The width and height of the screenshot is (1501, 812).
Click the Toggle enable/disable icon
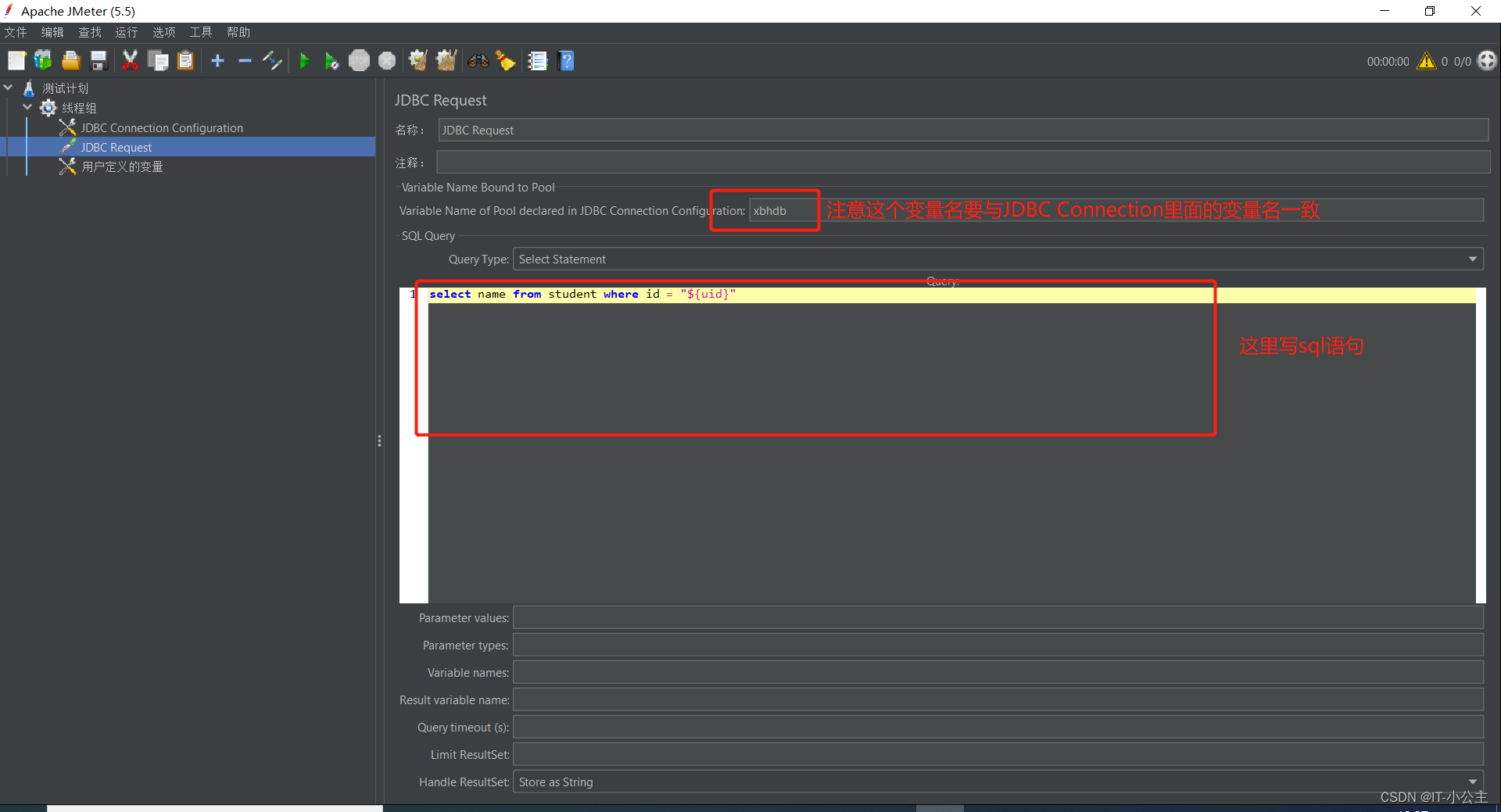272,61
